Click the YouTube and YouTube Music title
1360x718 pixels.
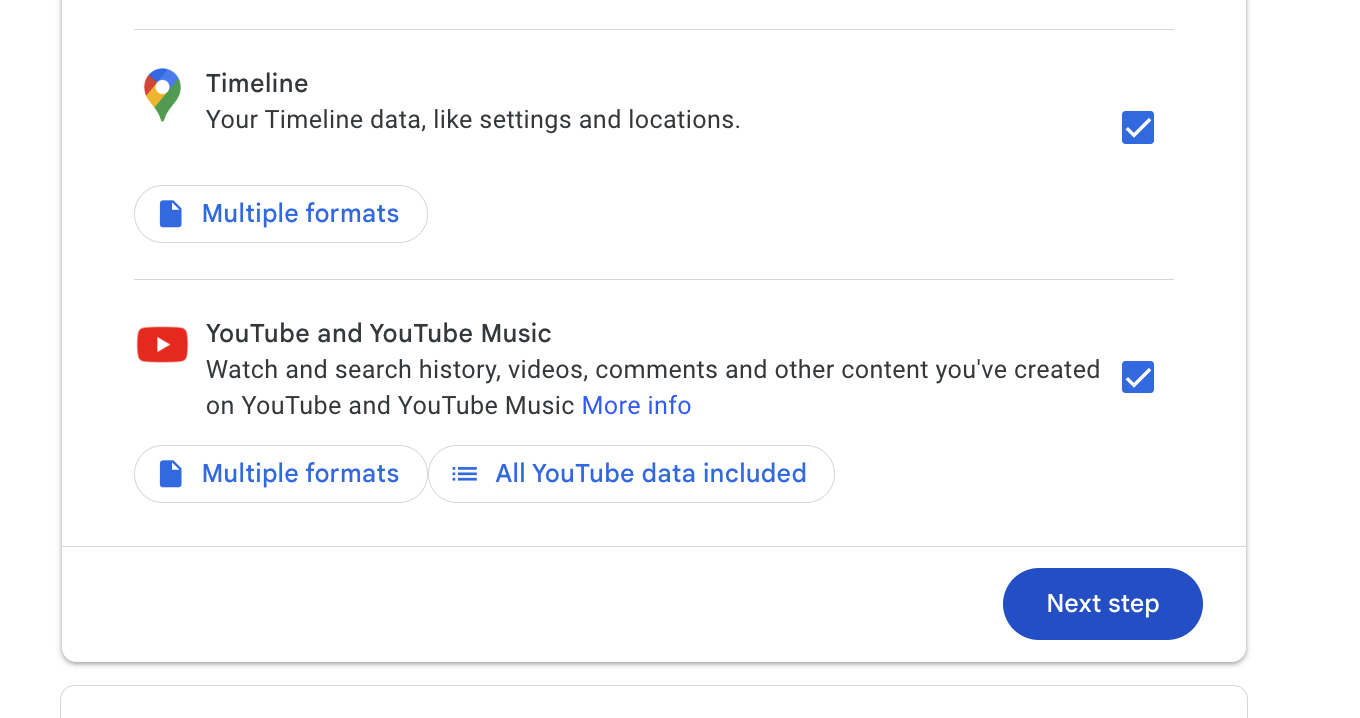point(378,333)
